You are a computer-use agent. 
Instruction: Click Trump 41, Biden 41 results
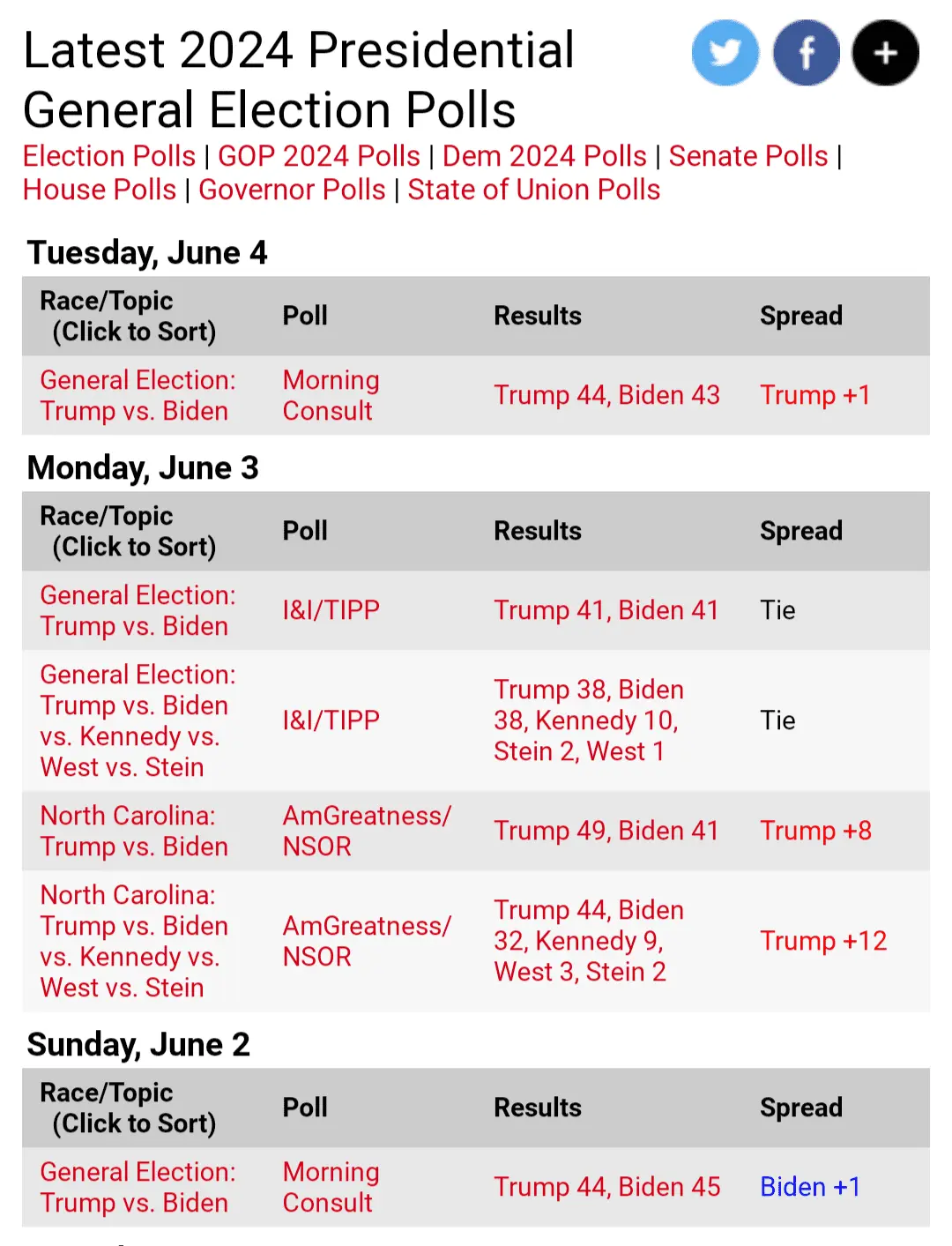pos(606,610)
